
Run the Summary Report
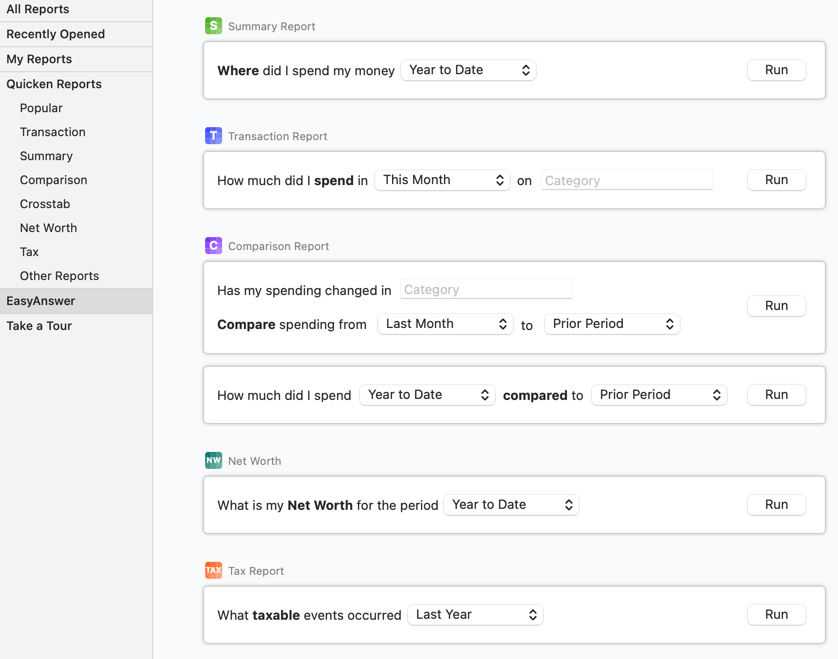[776, 69]
